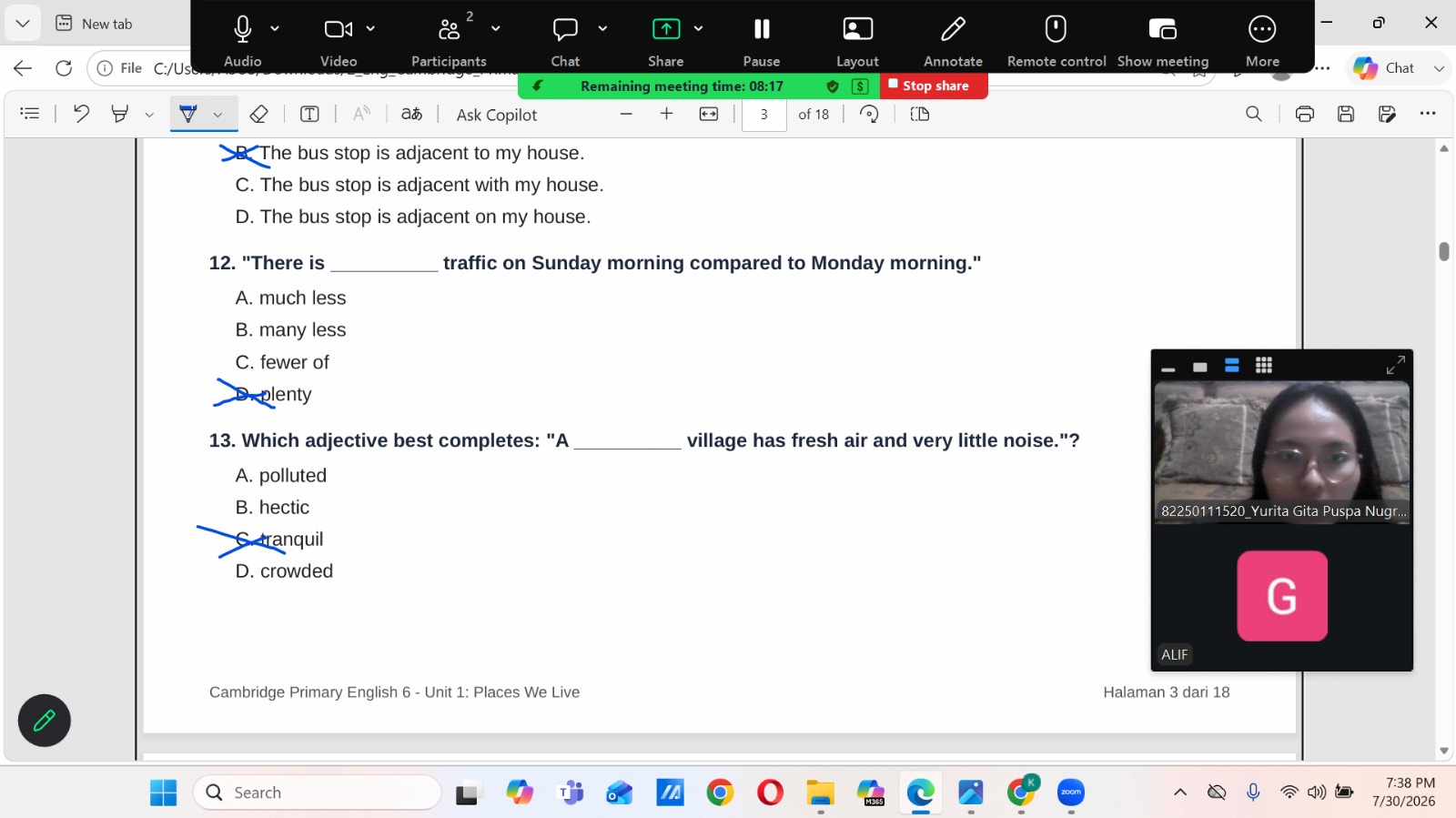Expand the Draw pen options arrow

[x=217, y=115]
